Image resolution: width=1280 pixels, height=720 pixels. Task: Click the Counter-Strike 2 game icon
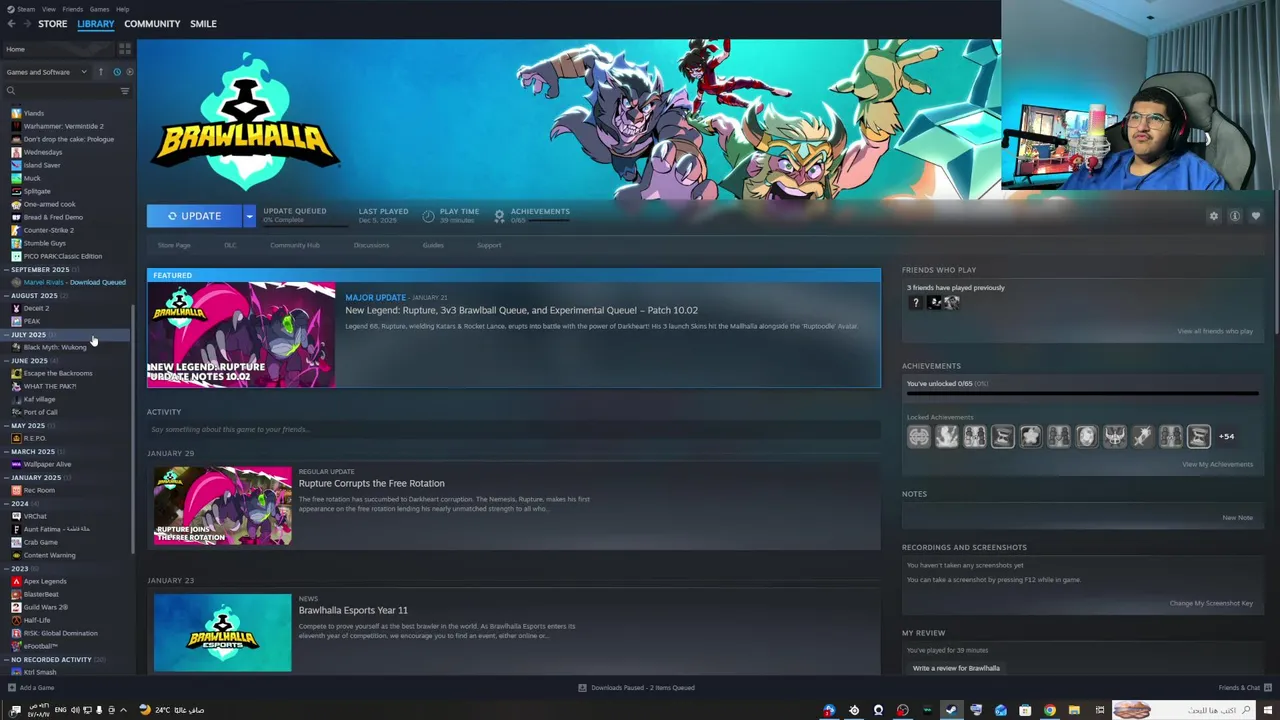click(x=16, y=230)
